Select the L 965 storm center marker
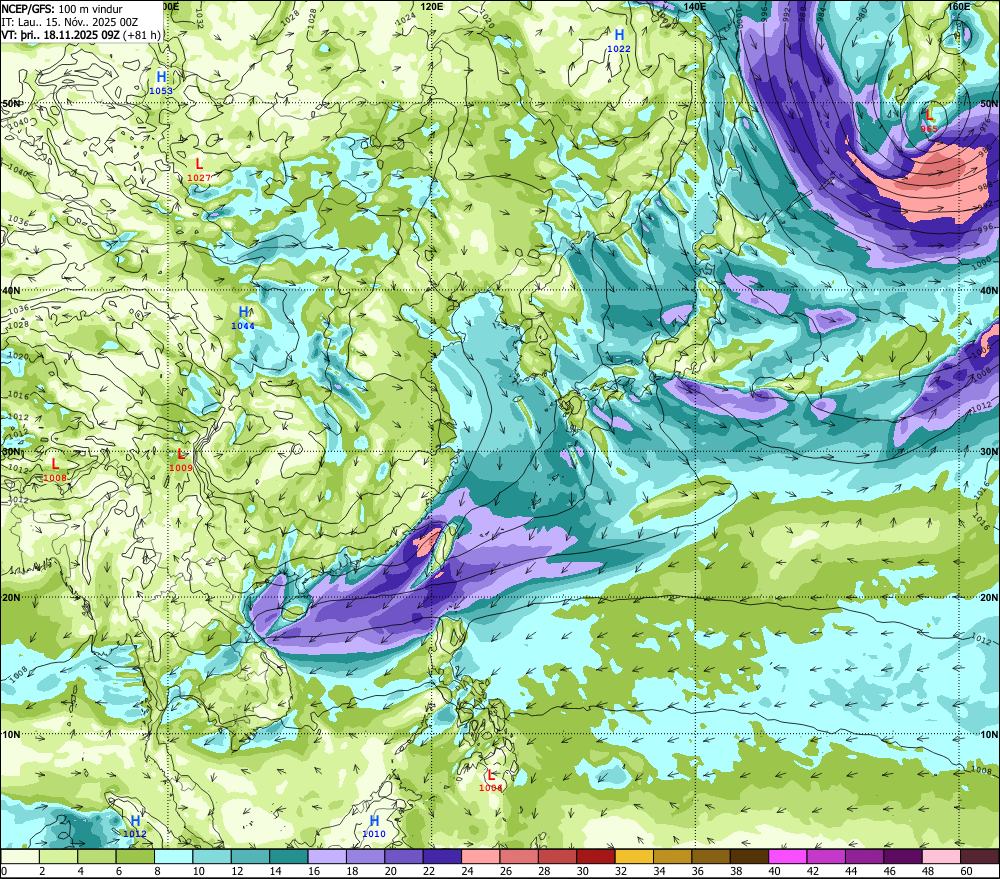This screenshot has width=1000, height=879. coord(929,121)
